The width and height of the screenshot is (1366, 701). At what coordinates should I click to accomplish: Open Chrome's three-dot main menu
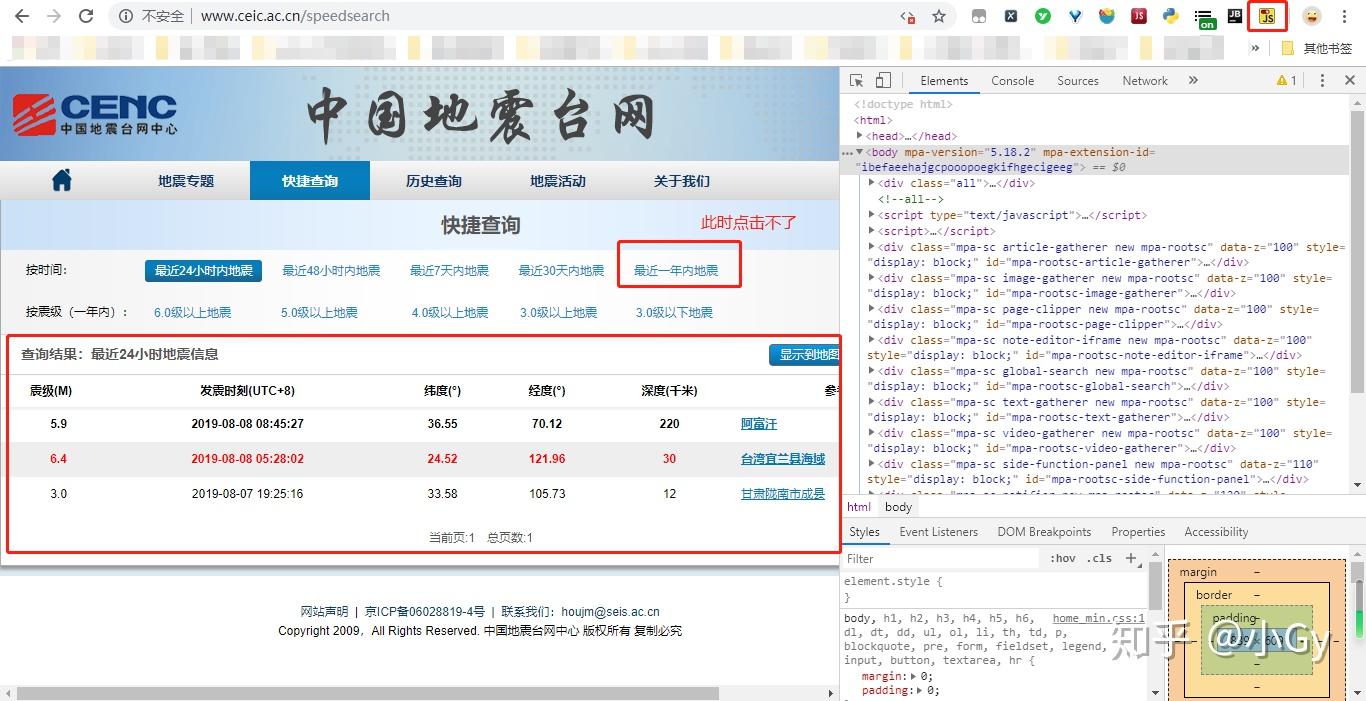(x=1345, y=16)
